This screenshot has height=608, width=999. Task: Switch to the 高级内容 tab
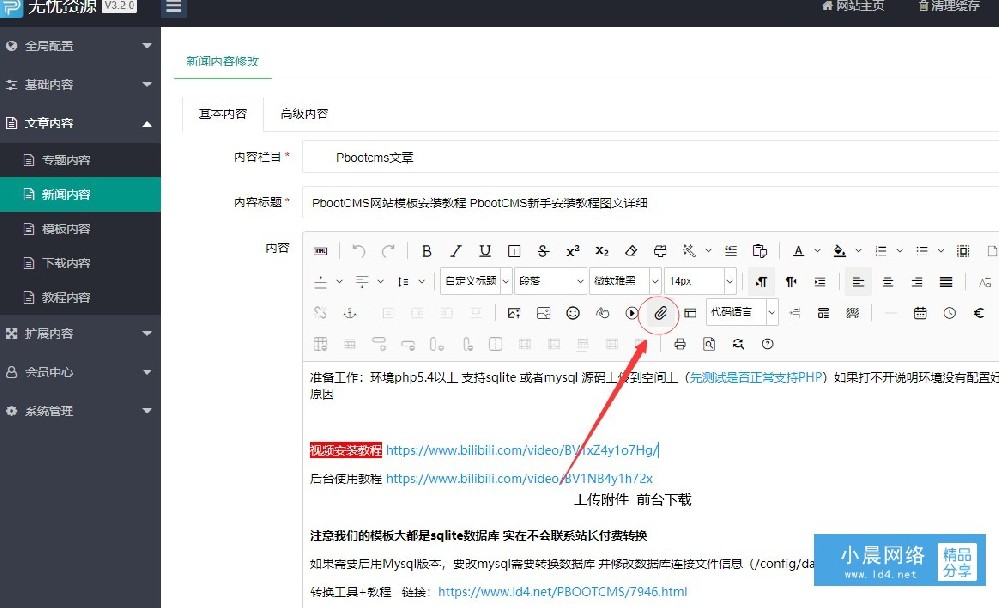305,114
